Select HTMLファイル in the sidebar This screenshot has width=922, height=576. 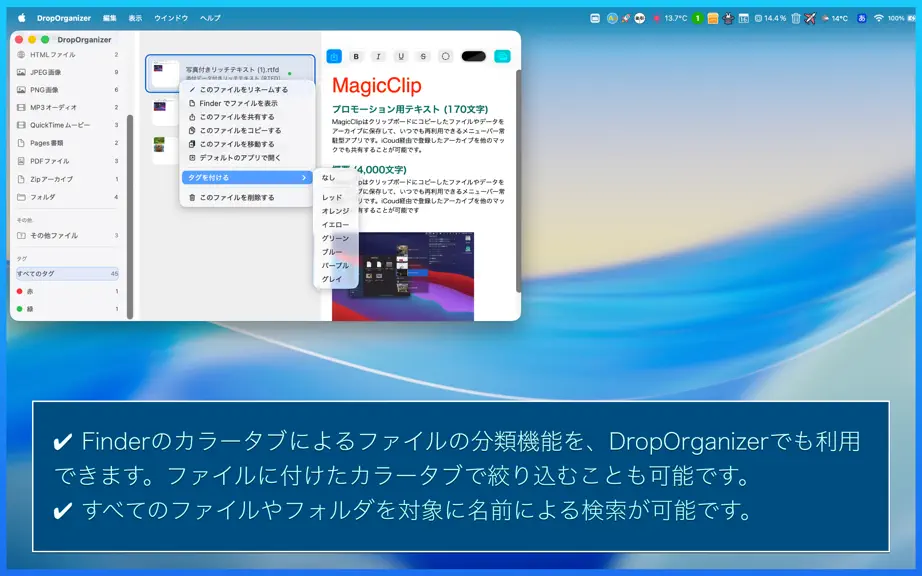coord(68,55)
